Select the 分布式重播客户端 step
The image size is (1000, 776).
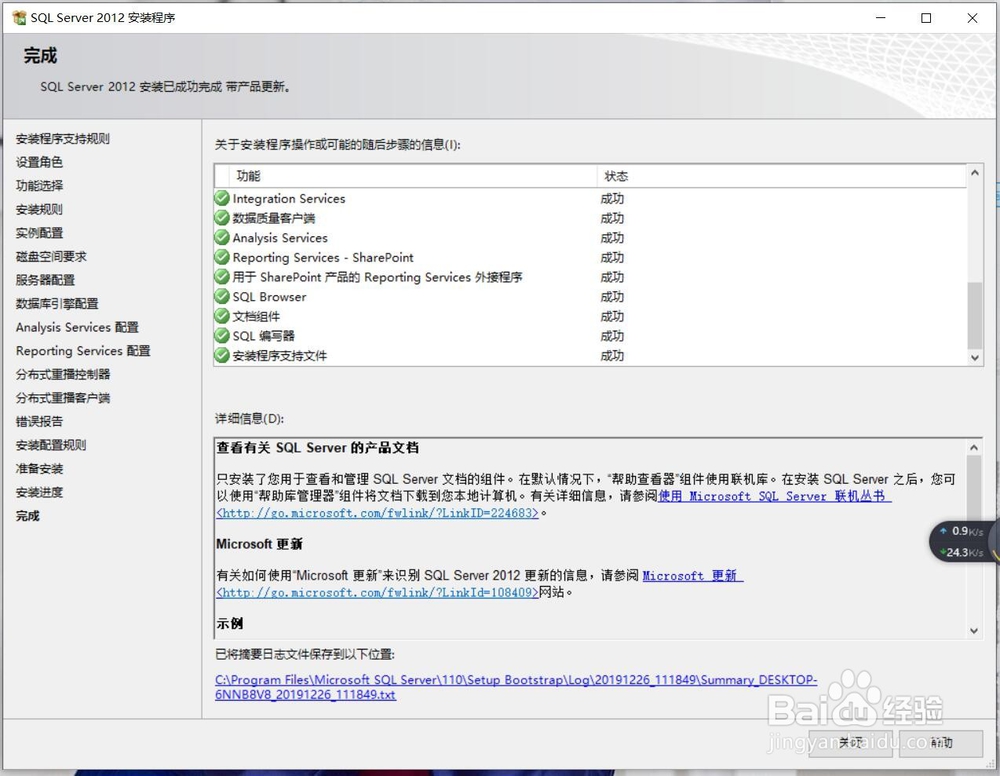(62, 398)
